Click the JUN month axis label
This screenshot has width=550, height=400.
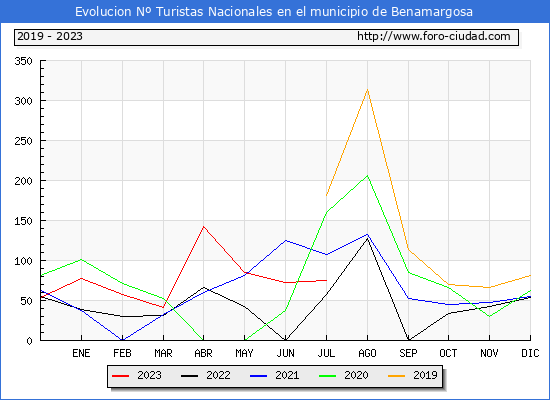click(286, 353)
